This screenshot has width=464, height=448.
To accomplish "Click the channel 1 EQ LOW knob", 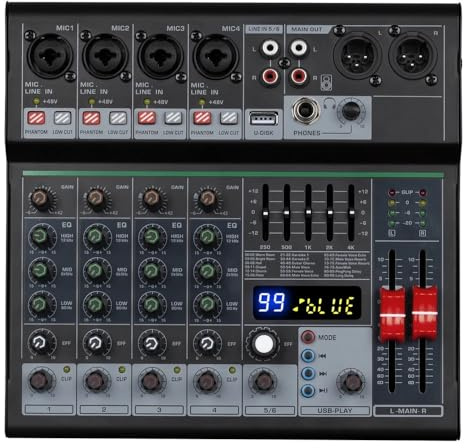I will click(40, 304).
